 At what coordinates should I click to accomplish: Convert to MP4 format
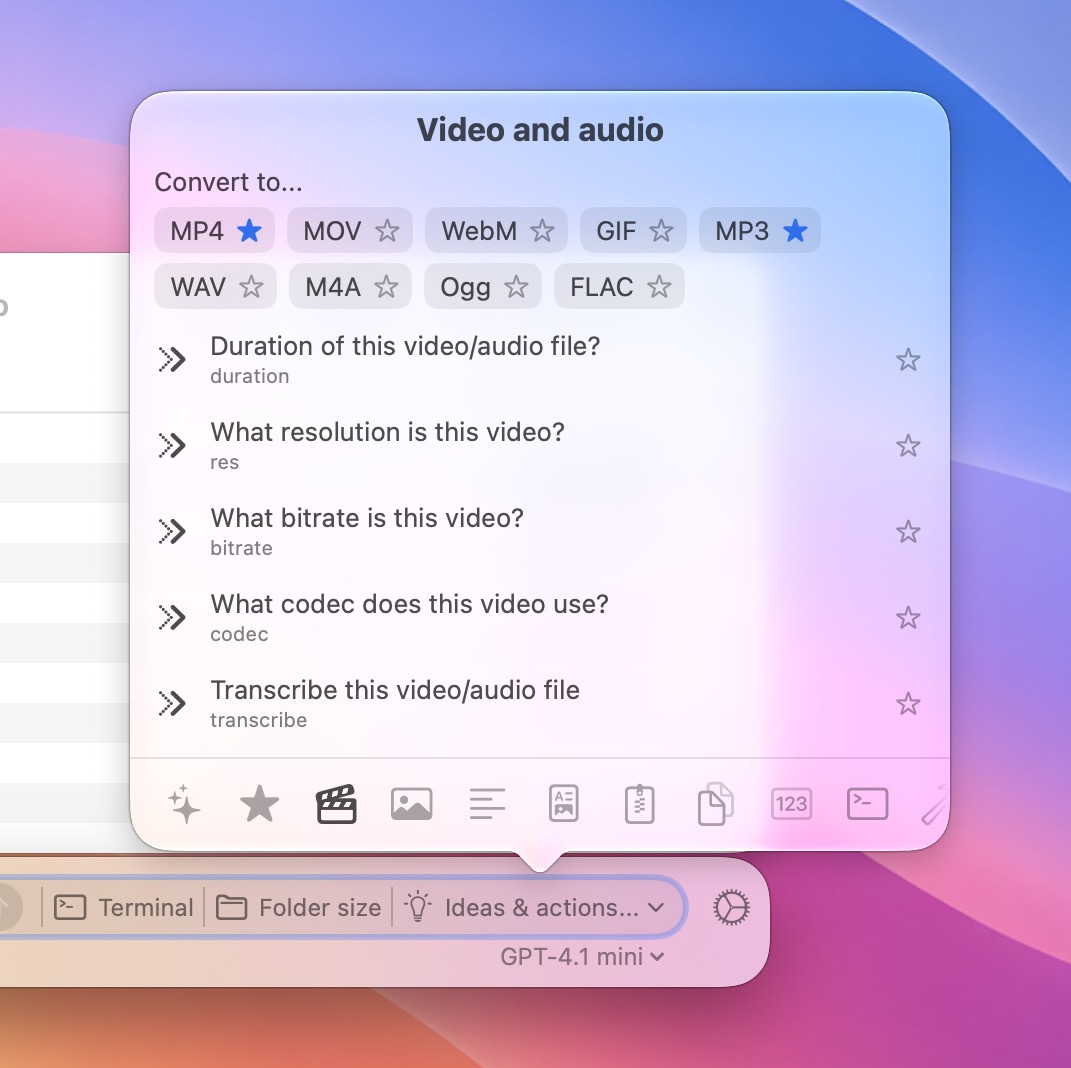[197, 231]
